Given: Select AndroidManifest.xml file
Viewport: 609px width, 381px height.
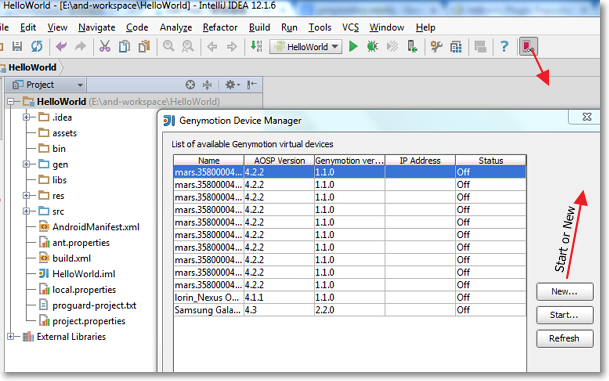Looking at the screenshot, I should coord(96,227).
